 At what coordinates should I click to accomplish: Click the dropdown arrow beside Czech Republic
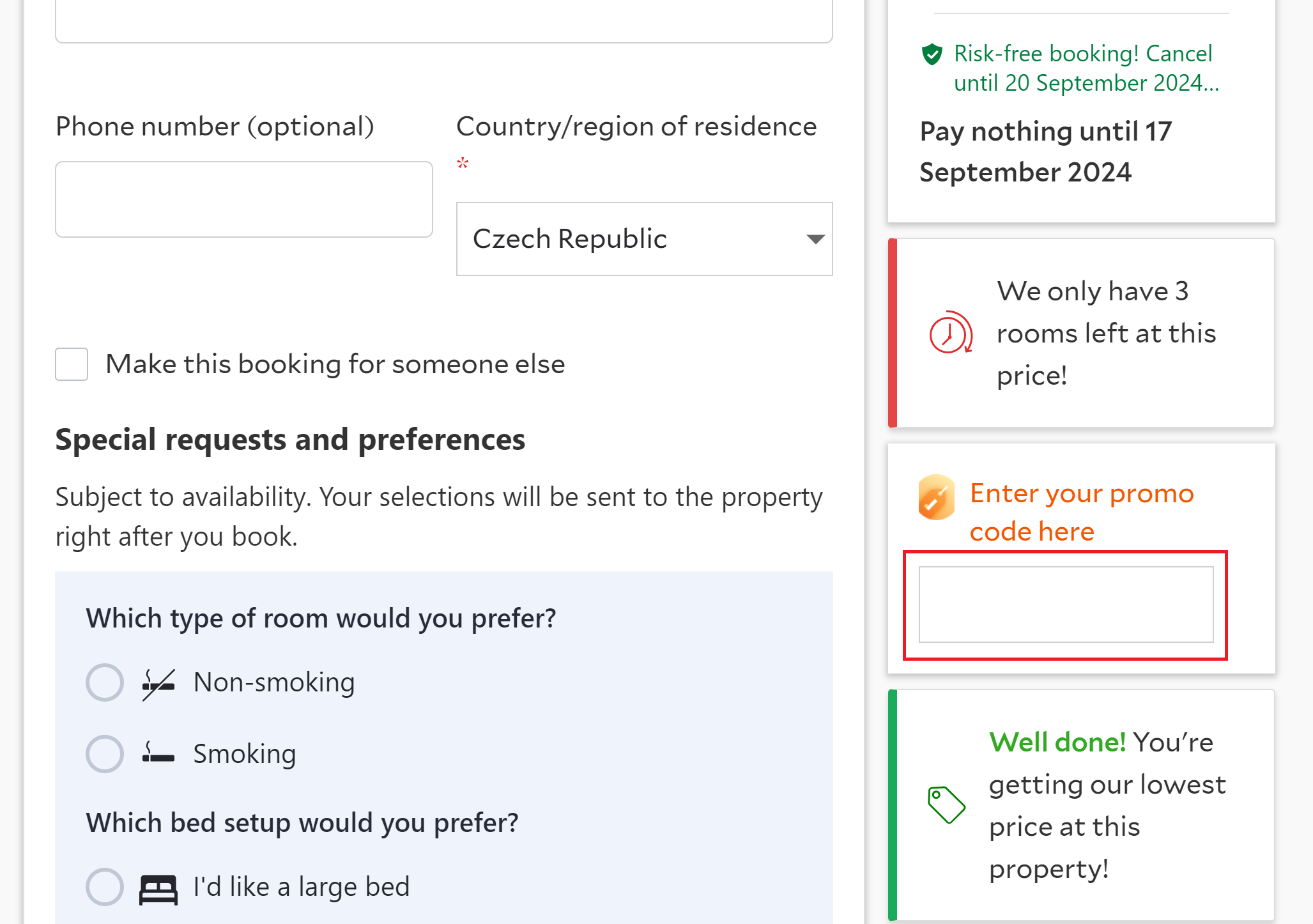(x=815, y=239)
